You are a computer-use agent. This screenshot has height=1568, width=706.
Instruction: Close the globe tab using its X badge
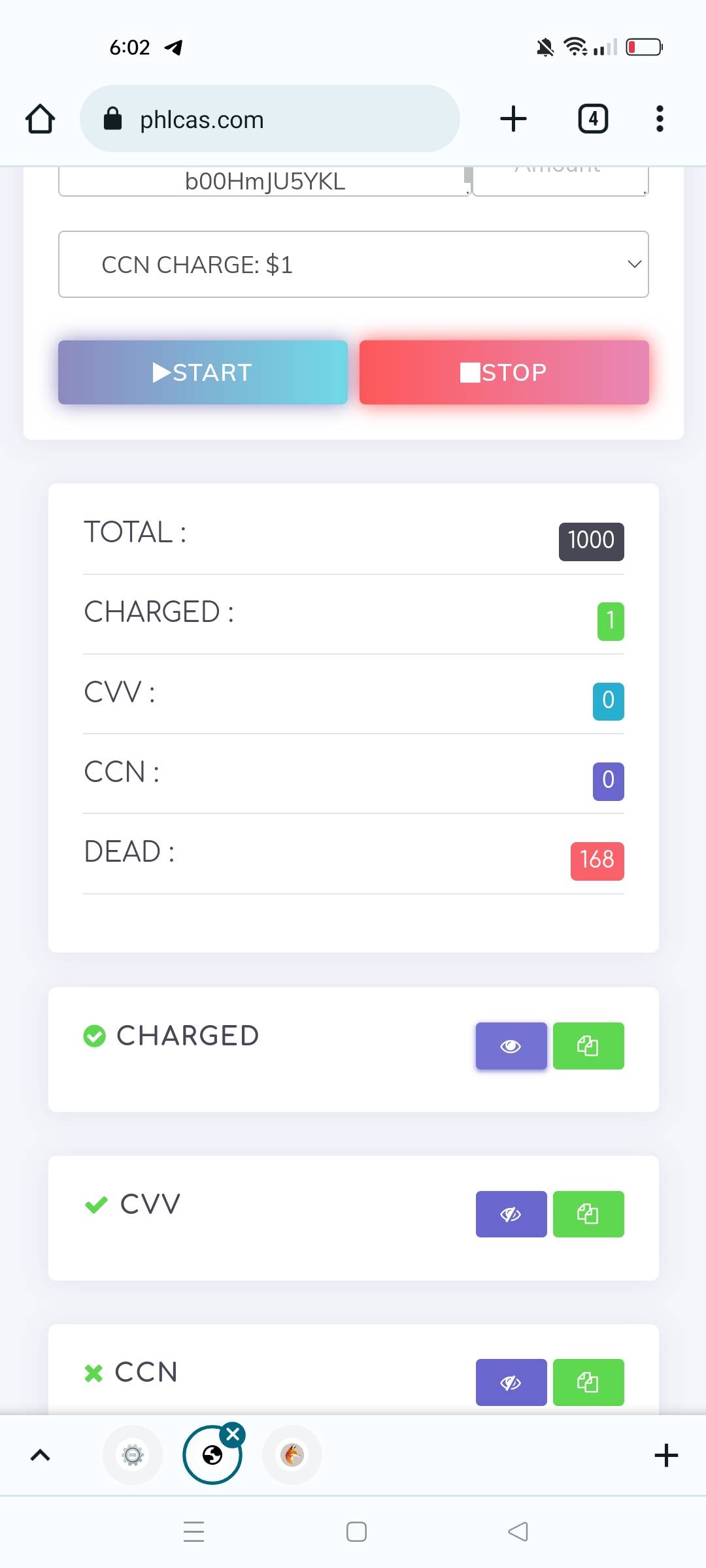click(x=233, y=1435)
